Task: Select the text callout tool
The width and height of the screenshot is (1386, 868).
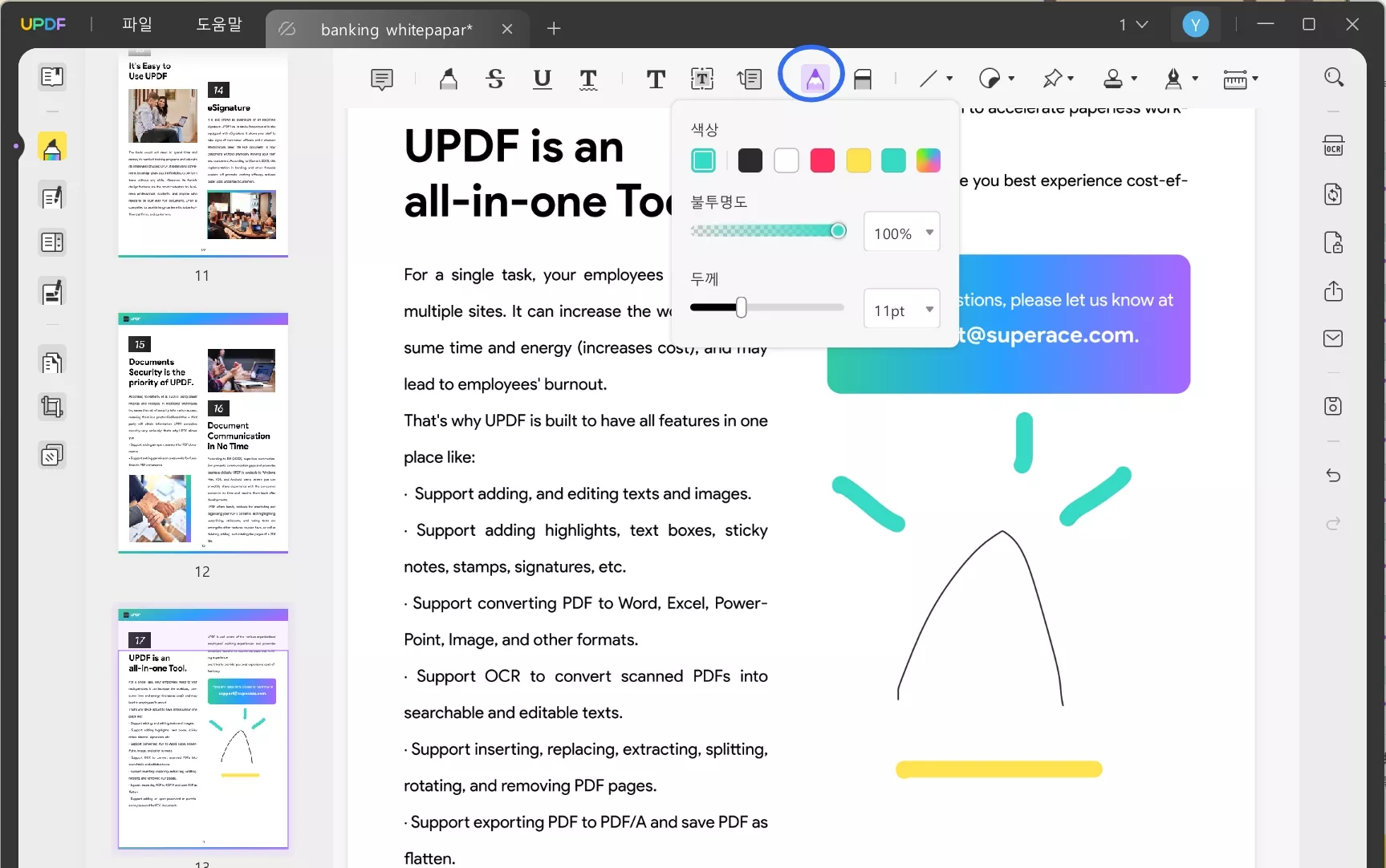Action: click(x=750, y=79)
